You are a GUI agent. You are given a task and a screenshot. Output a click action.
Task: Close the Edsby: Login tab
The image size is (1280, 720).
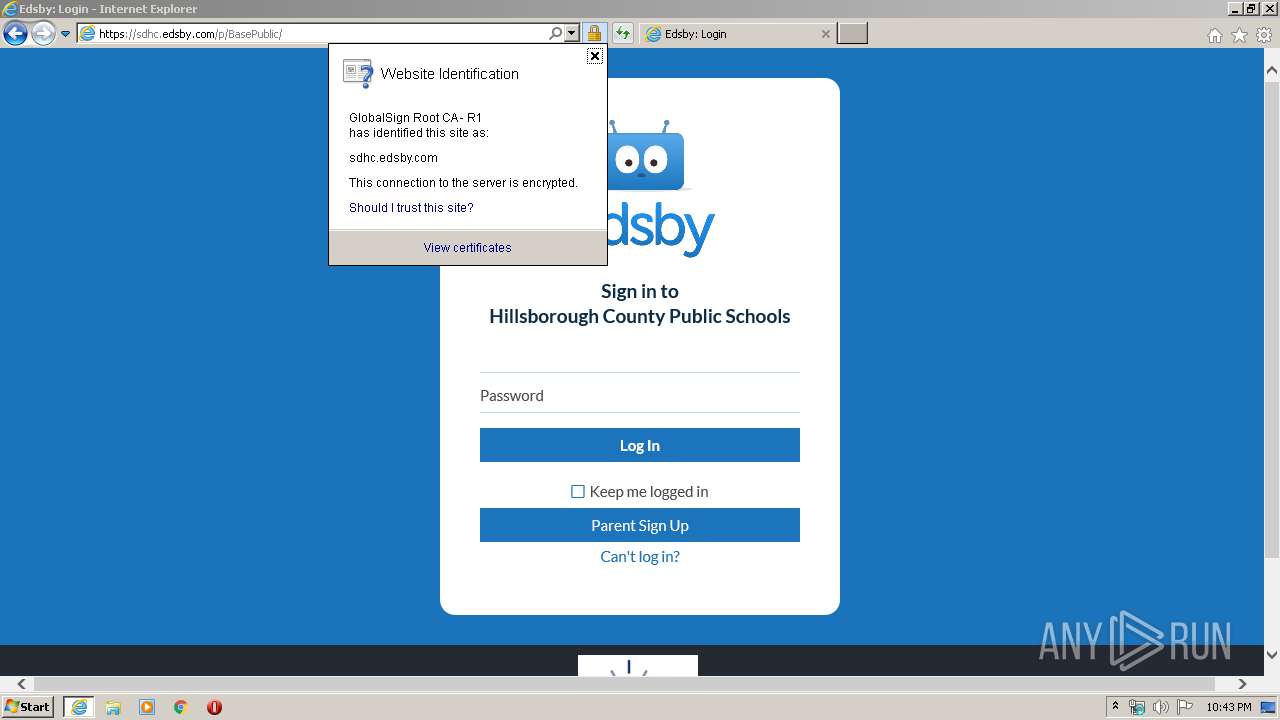(x=825, y=34)
